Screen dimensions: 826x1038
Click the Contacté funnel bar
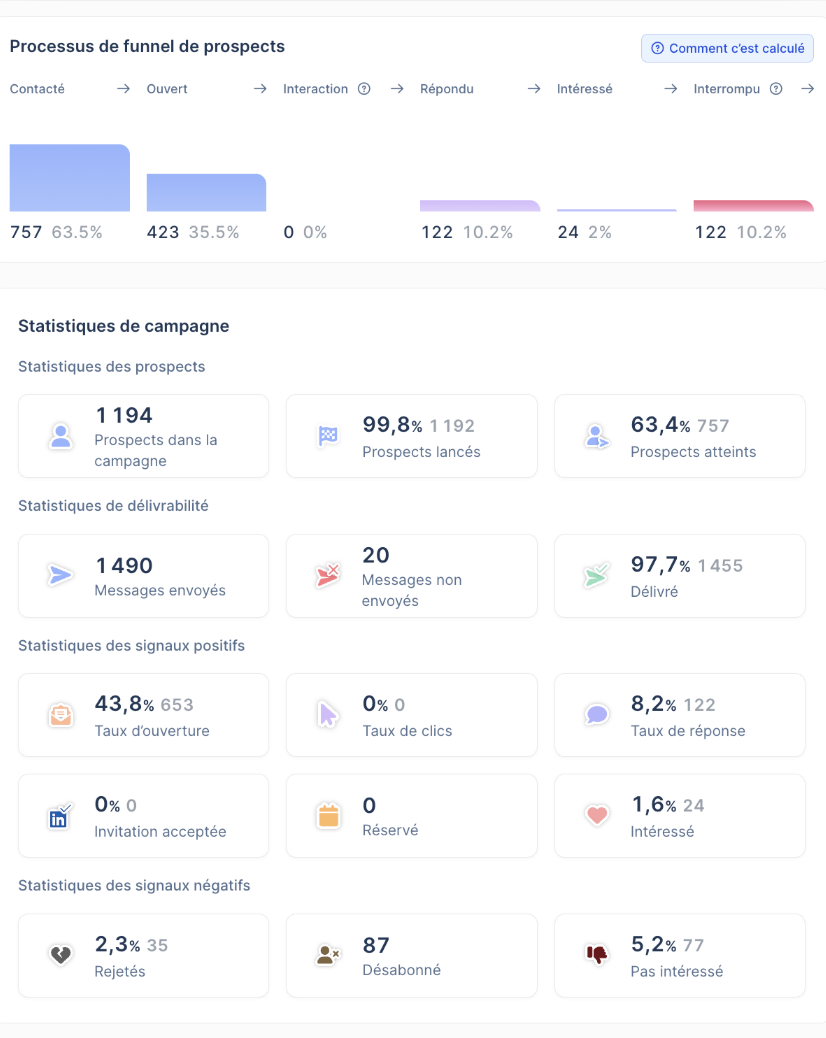click(69, 178)
